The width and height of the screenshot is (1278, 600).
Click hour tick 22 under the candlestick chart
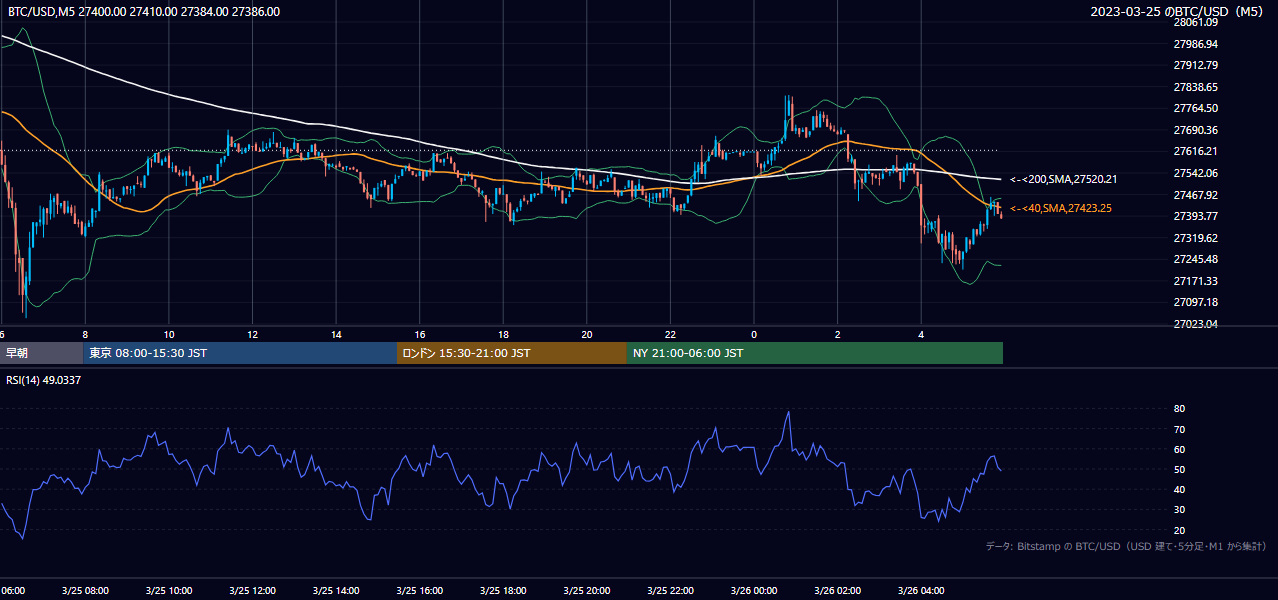[670, 334]
